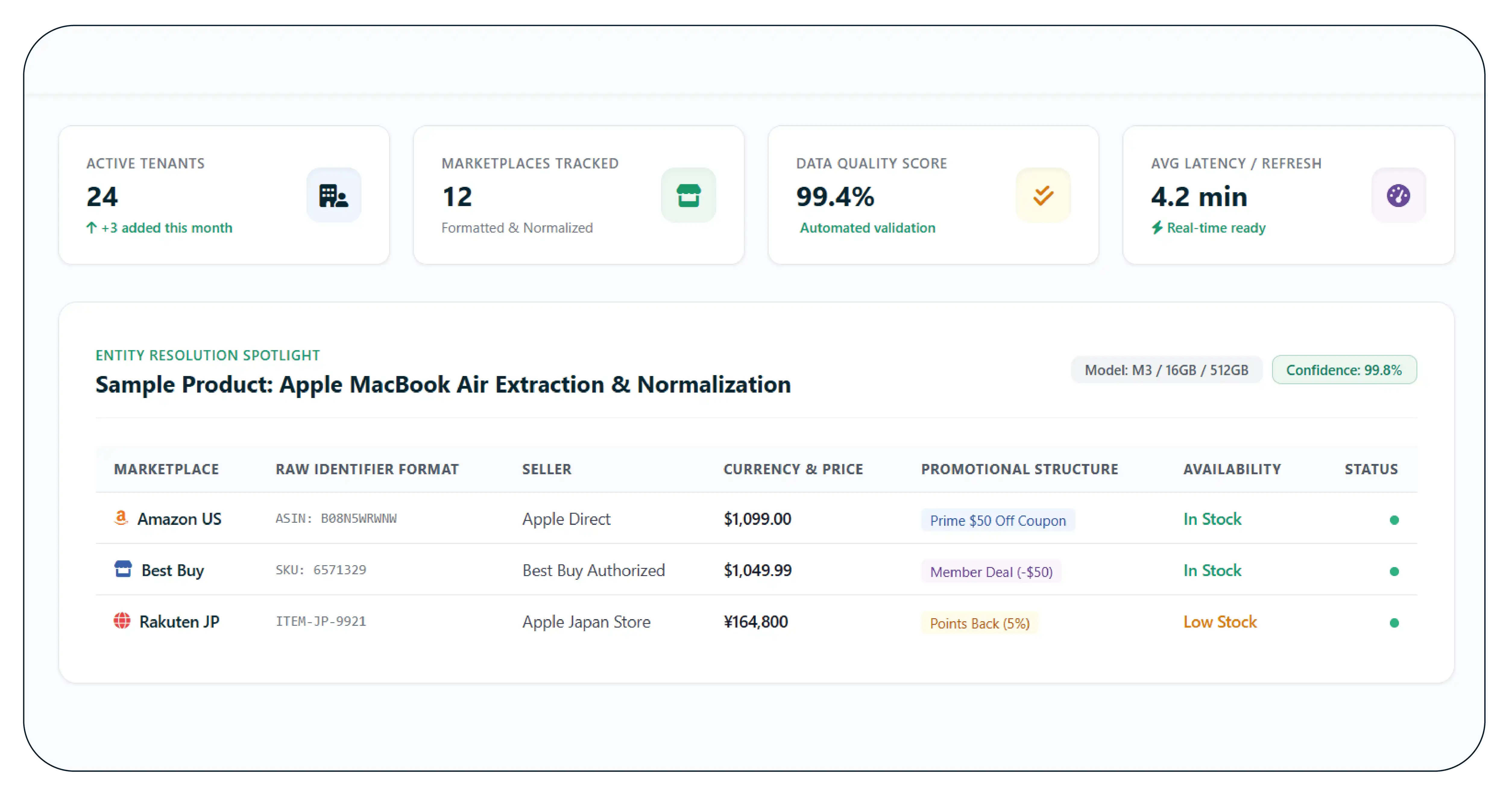Click the Formatted & Normalized caption
This screenshot has width=1512, height=796.
point(517,227)
